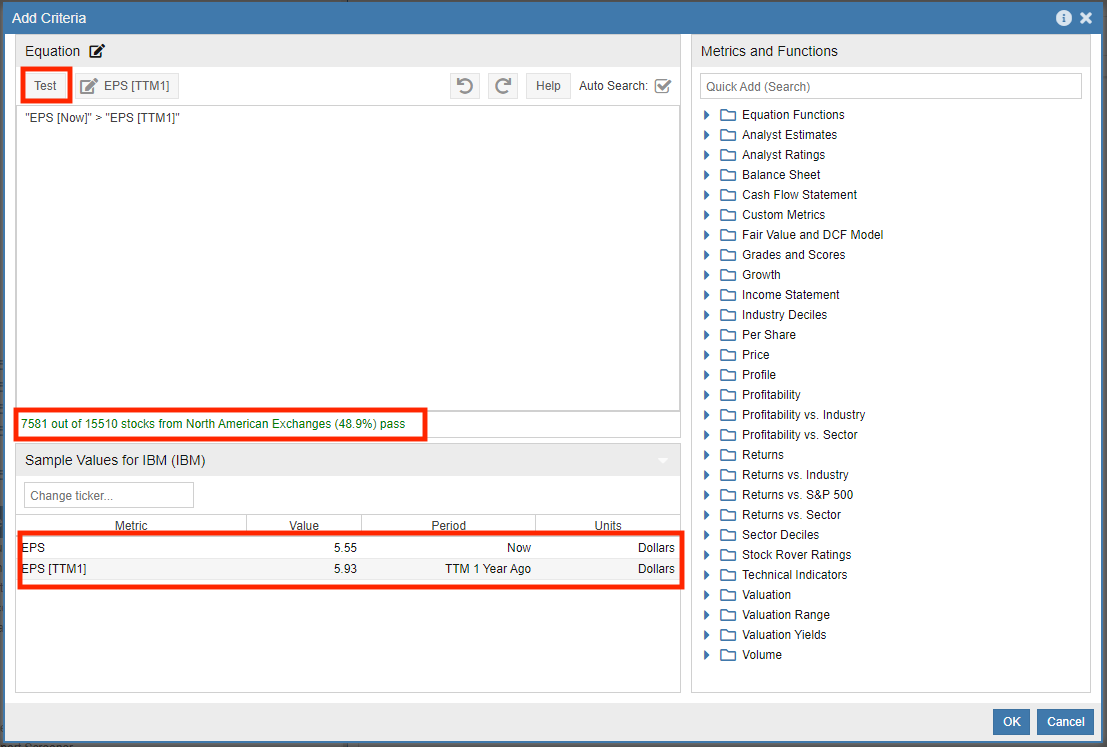The height and width of the screenshot is (747, 1107).
Task: Toggle the Auto Search checkbox
Action: (662, 86)
